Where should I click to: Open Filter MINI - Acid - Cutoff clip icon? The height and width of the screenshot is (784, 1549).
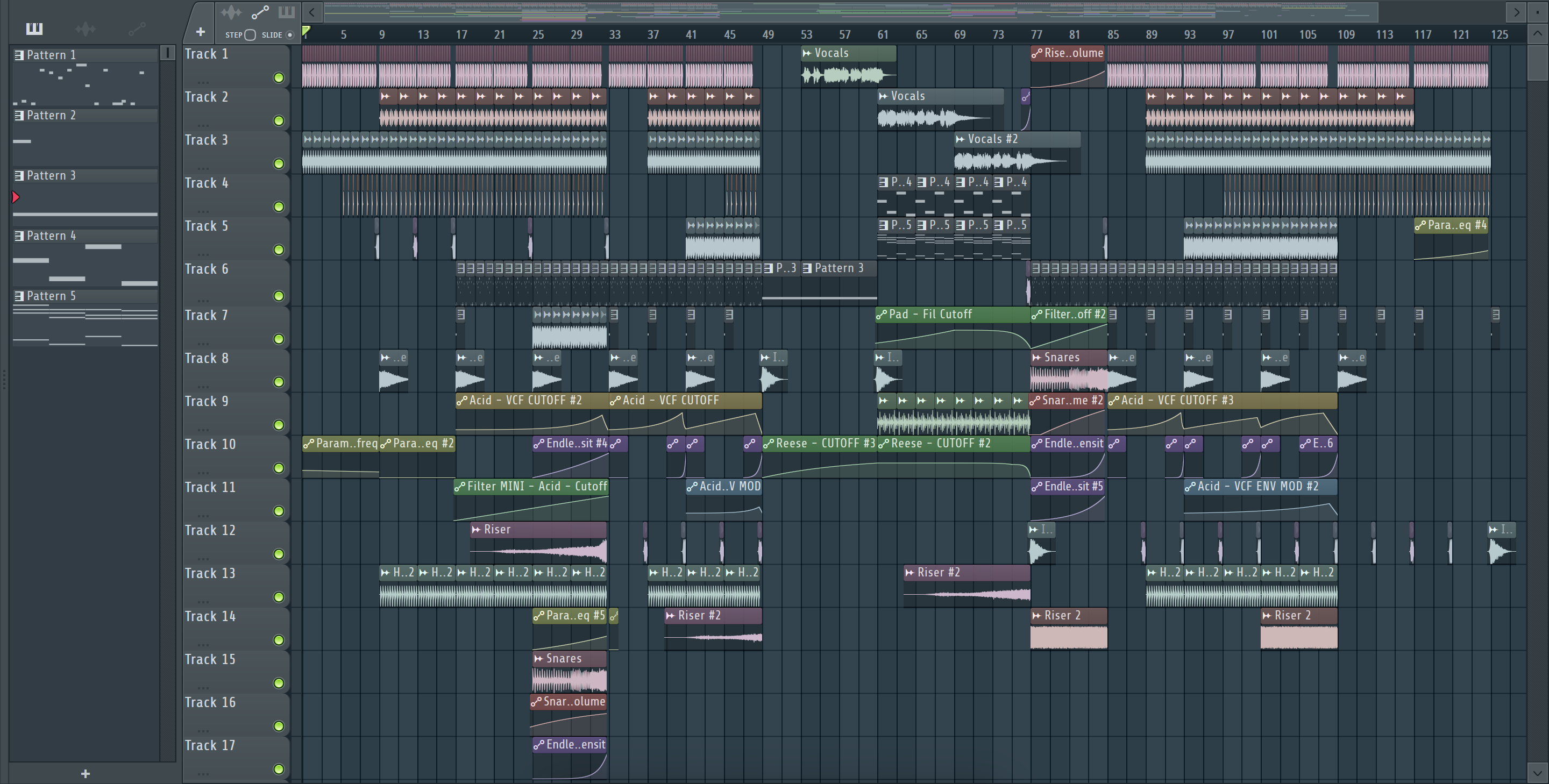(459, 487)
